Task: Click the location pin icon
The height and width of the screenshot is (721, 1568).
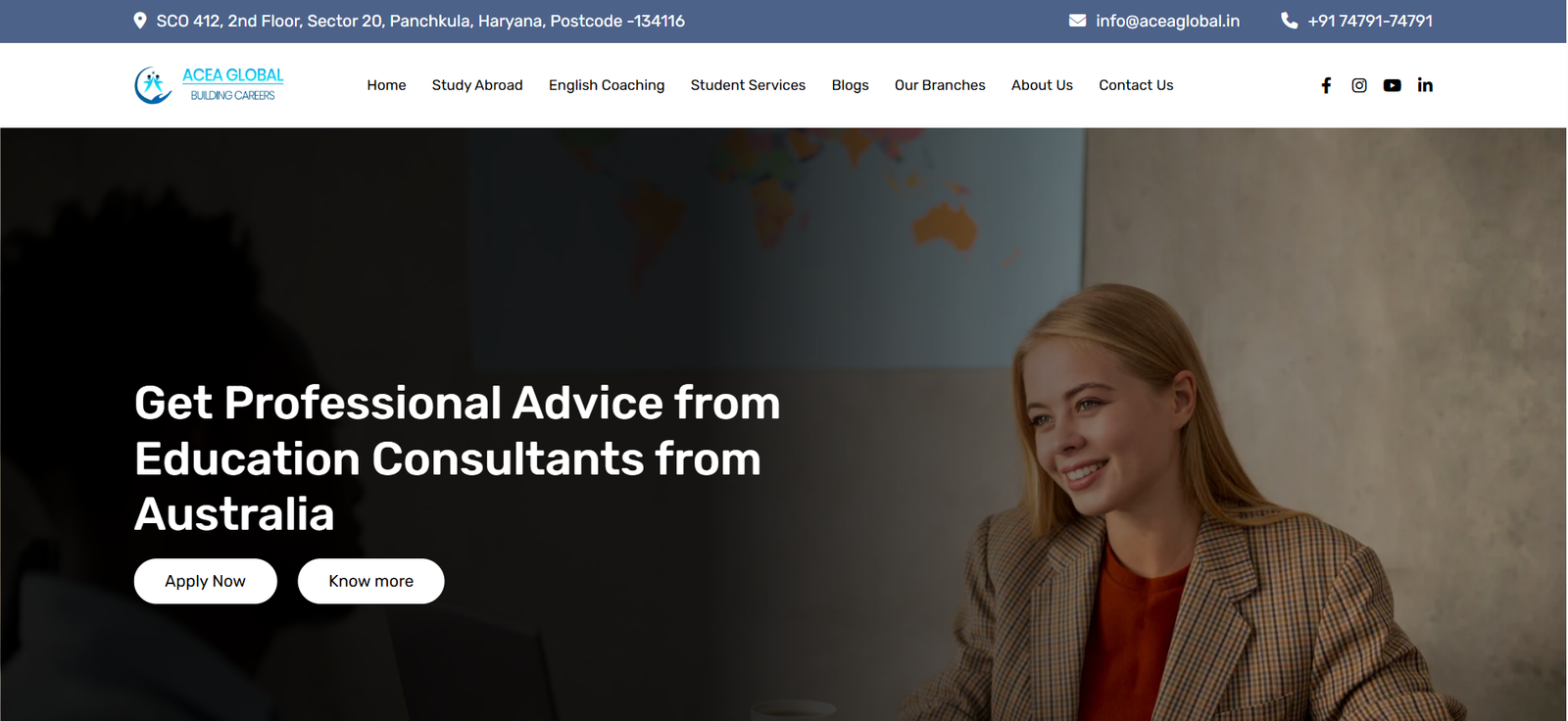Action: click(140, 21)
